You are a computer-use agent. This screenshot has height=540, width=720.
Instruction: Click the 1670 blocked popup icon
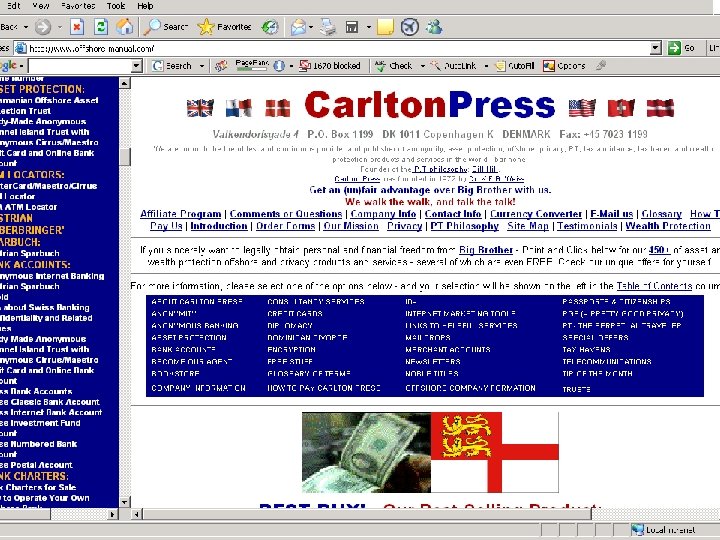pyautogui.click(x=305, y=66)
